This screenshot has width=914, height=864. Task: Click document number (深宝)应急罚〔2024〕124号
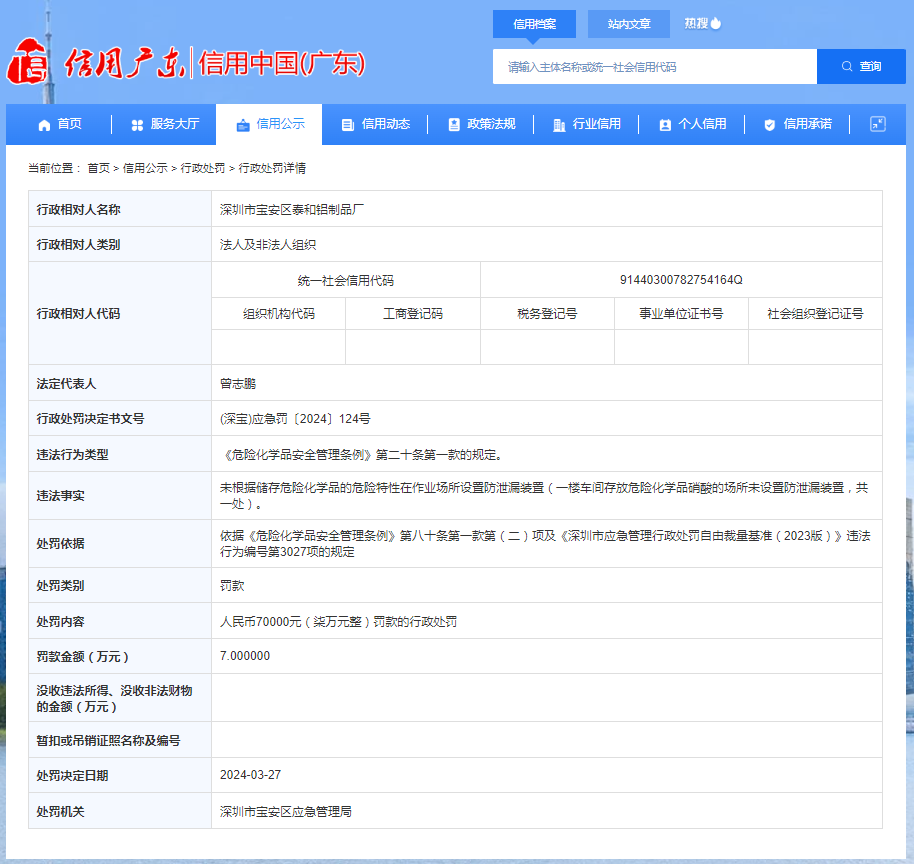pos(295,419)
